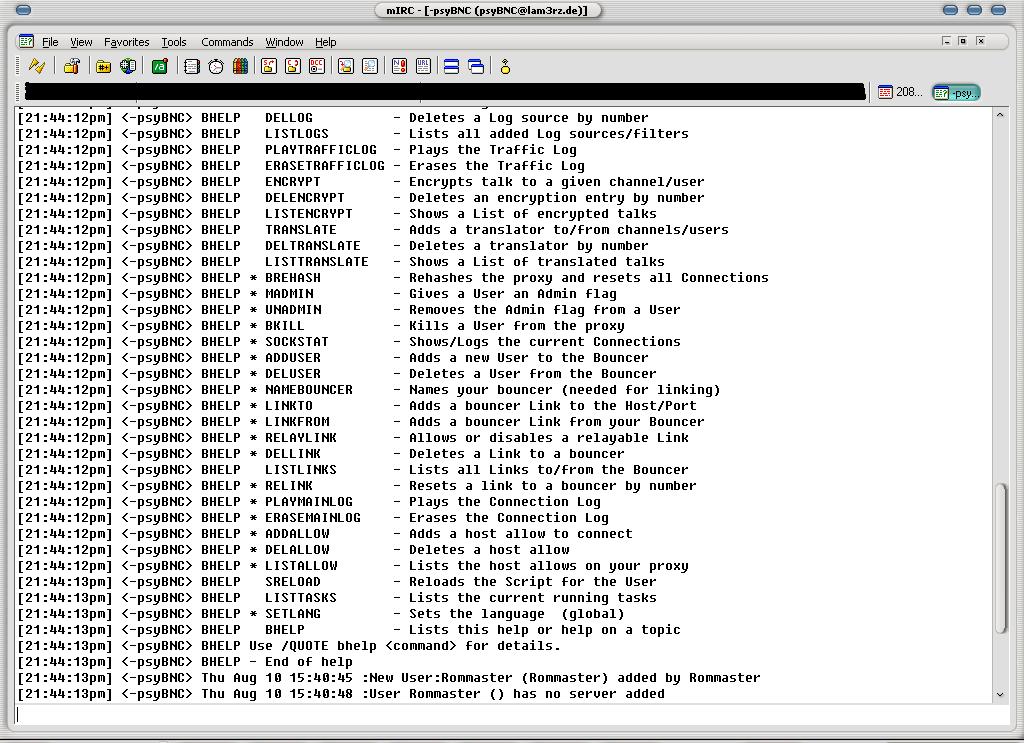This screenshot has height=743, width=1024.
Task: Click the LISTENCRYPT help line
Action: (x=337, y=213)
